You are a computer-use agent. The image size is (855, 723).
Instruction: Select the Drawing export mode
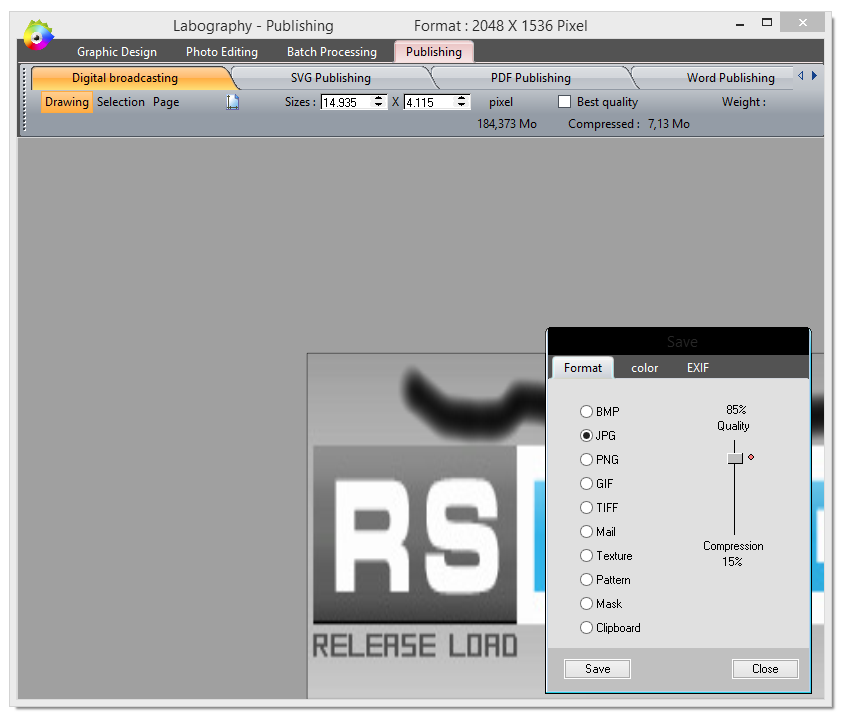tap(67, 102)
